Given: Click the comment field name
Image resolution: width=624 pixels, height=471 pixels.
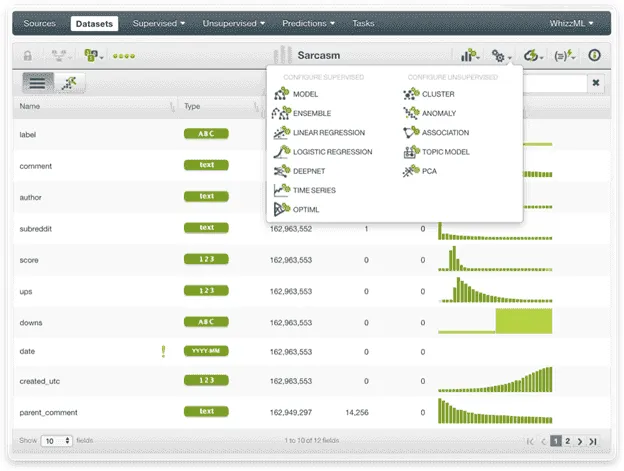Looking at the screenshot, I should pyautogui.click(x=35, y=166).
